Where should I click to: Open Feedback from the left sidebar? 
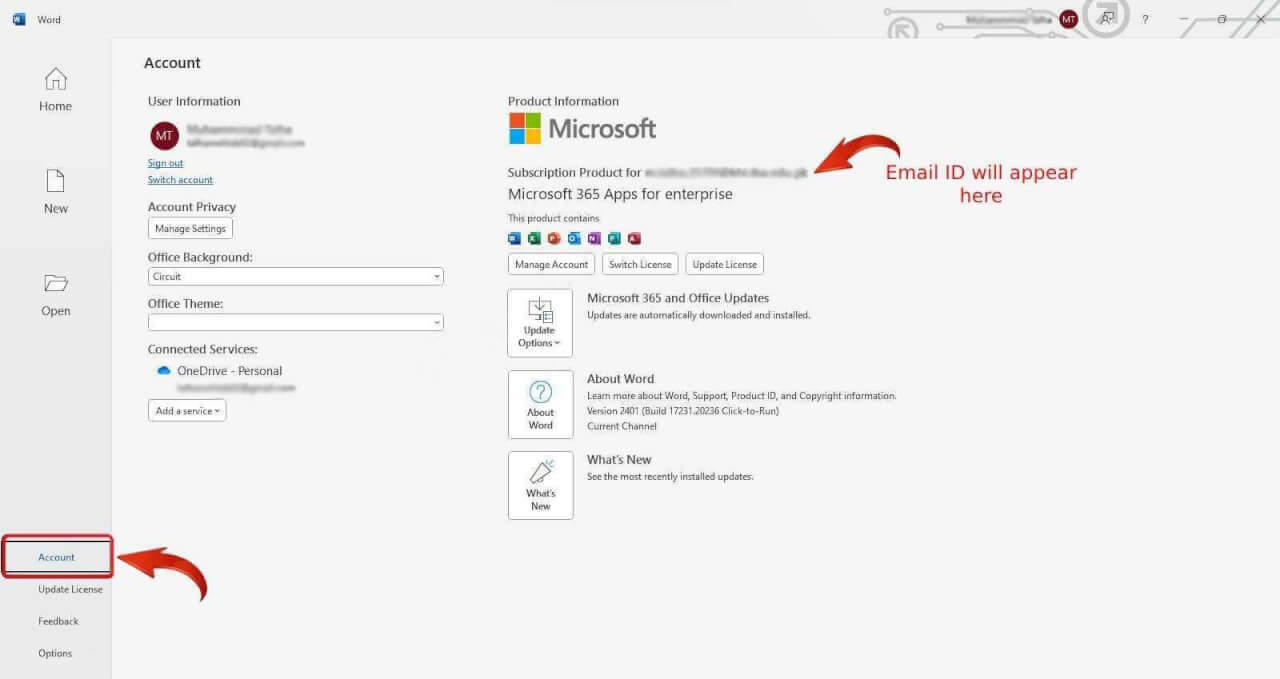click(58, 621)
